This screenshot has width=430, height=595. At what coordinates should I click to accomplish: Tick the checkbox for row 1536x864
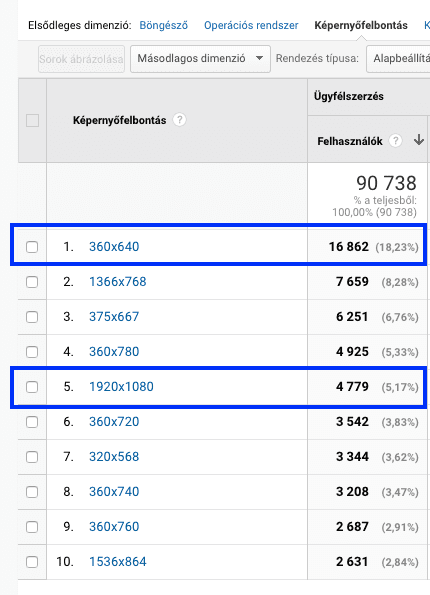point(32,562)
